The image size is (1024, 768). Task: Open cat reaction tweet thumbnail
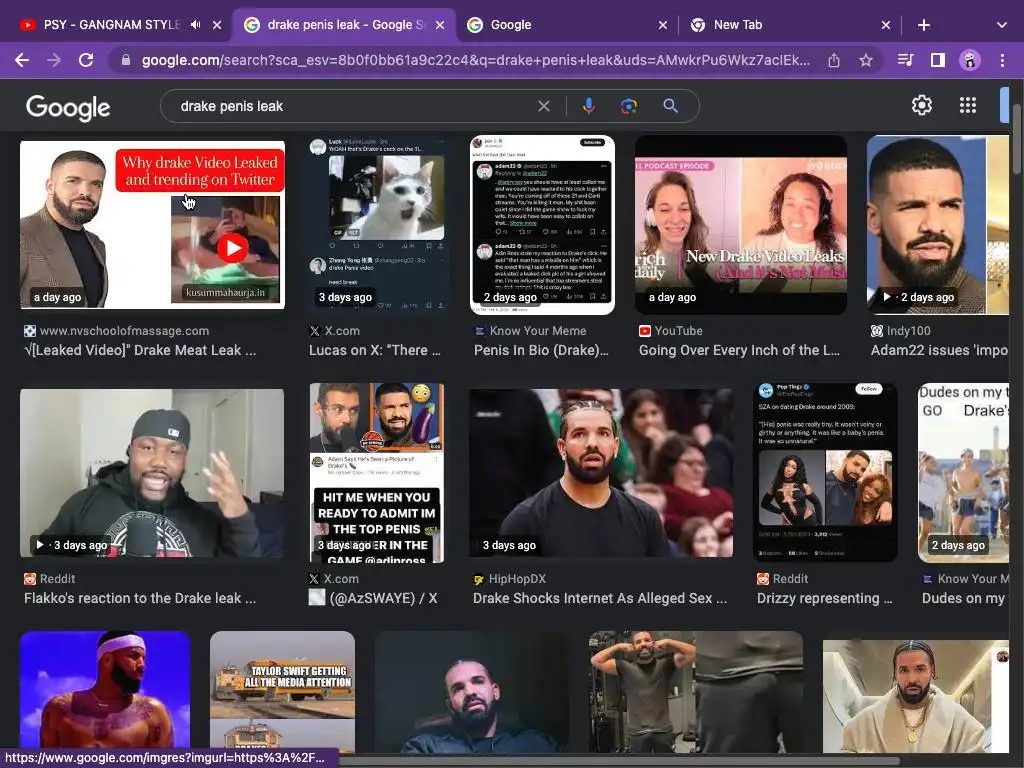pyautogui.click(x=378, y=225)
